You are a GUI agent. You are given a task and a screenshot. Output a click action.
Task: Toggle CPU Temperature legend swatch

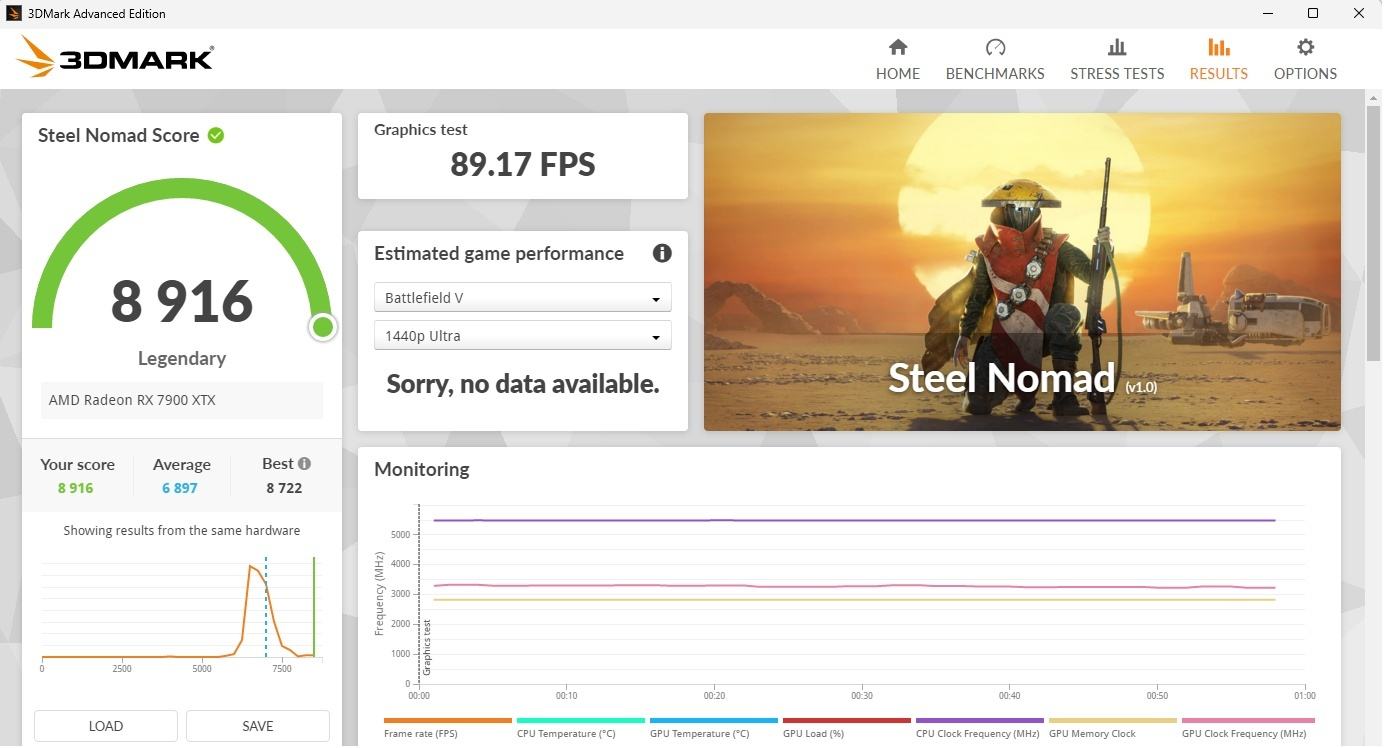(x=580, y=720)
